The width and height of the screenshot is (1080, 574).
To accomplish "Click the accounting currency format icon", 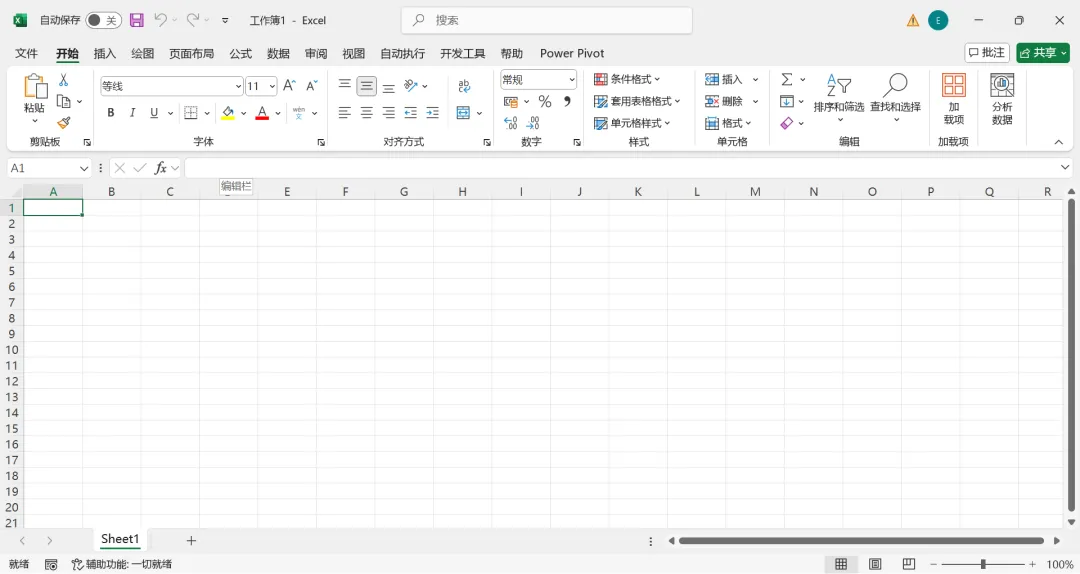I will (x=510, y=102).
